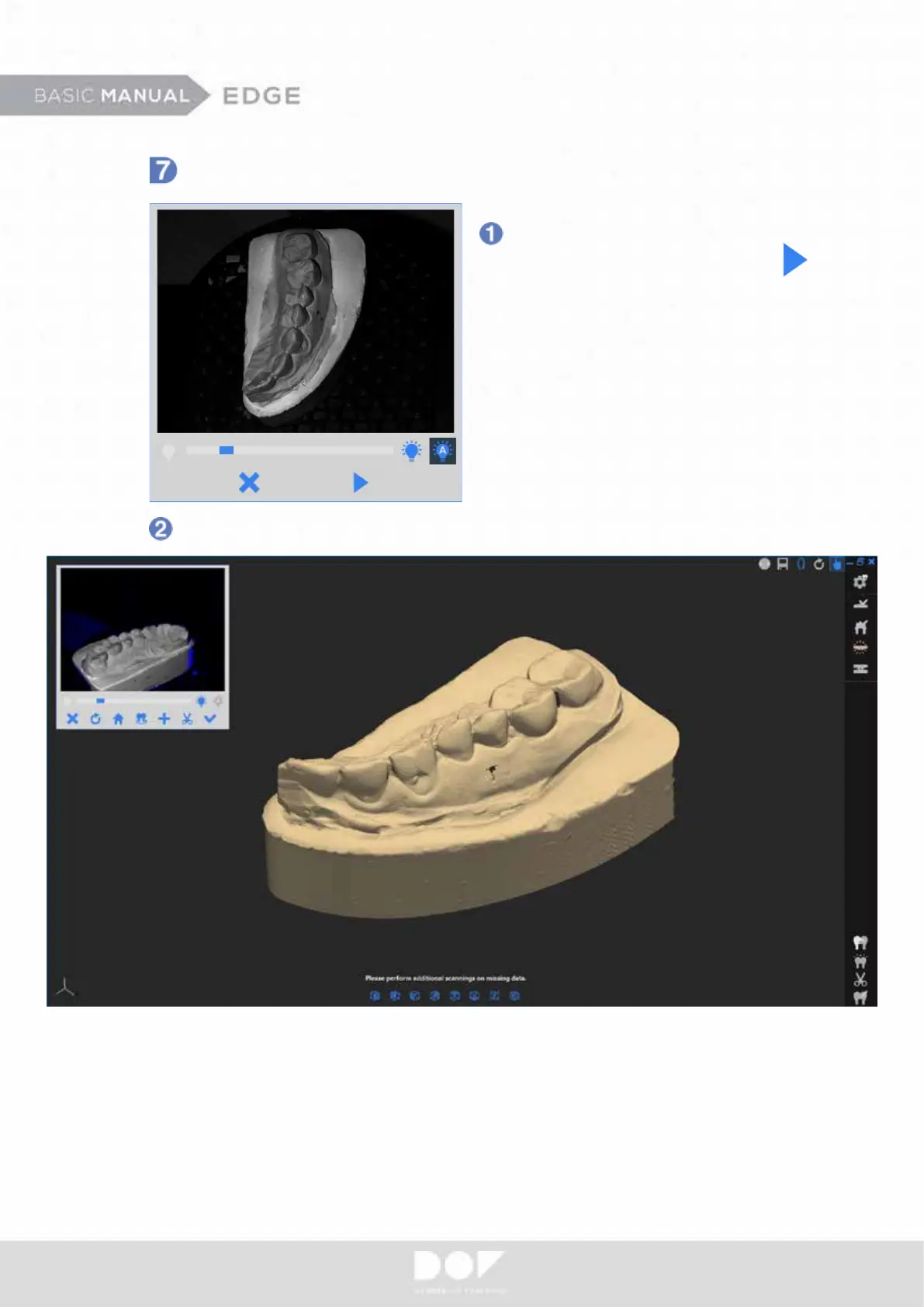Open settings gear in right sidebar
This screenshot has width=924, height=1307.
860,582
